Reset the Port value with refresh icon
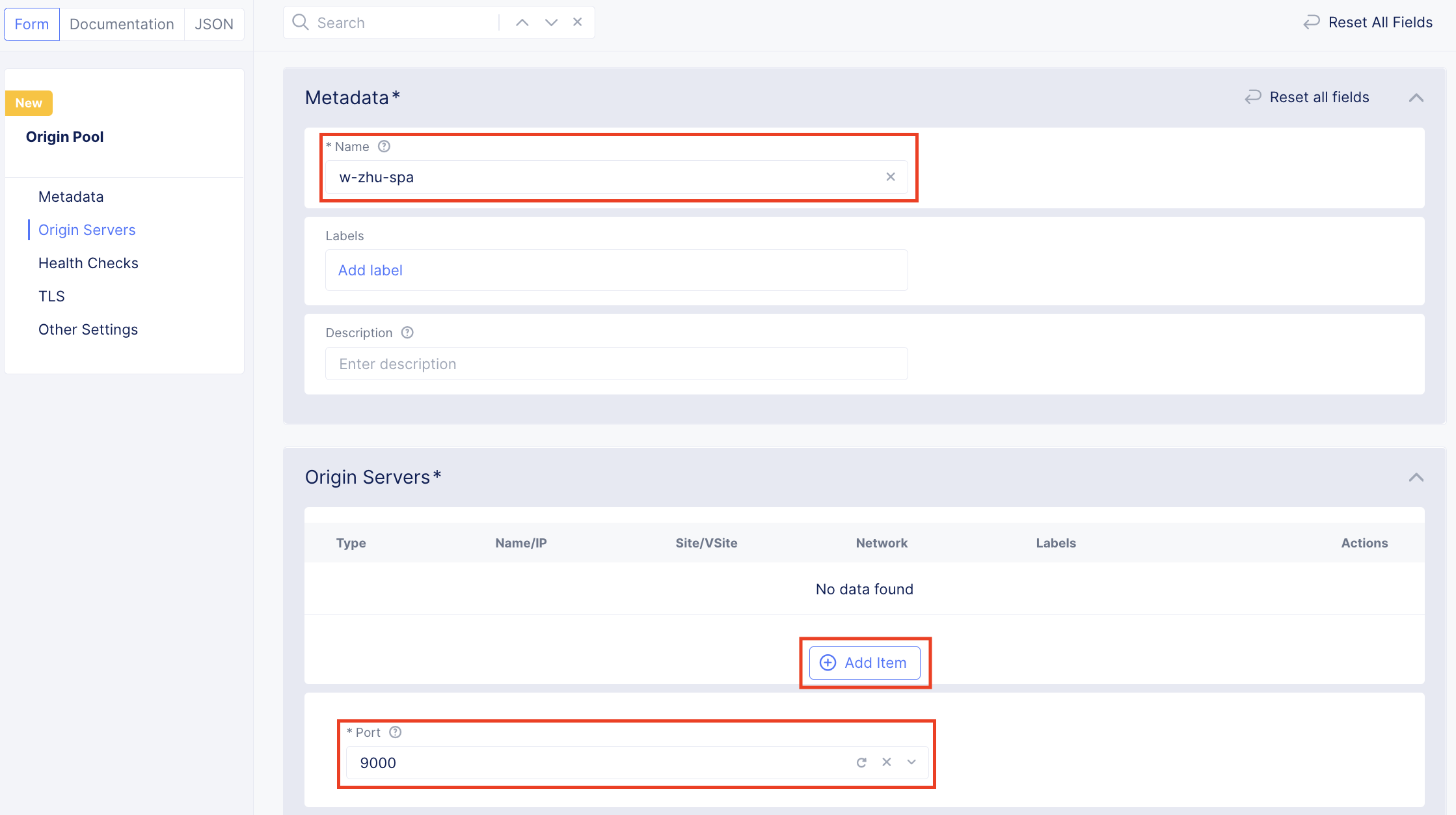 861,762
